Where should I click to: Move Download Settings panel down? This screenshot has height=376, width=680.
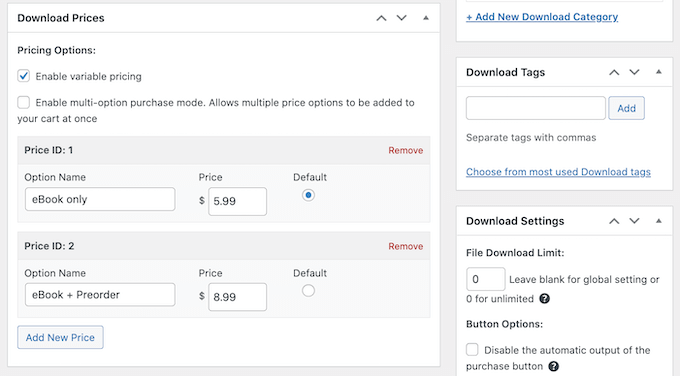point(634,221)
